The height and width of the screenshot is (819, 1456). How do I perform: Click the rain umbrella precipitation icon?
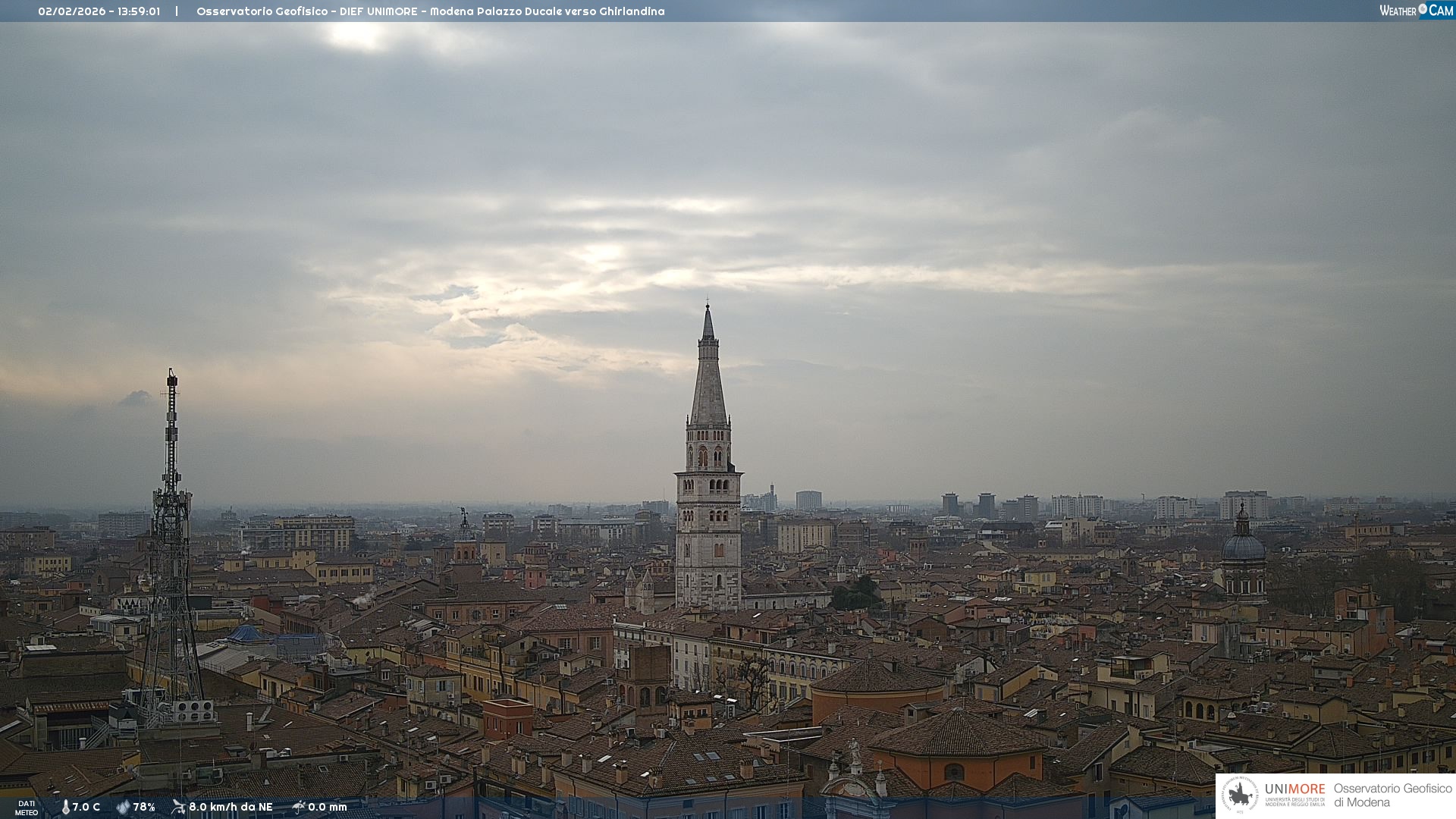click(x=298, y=807)
